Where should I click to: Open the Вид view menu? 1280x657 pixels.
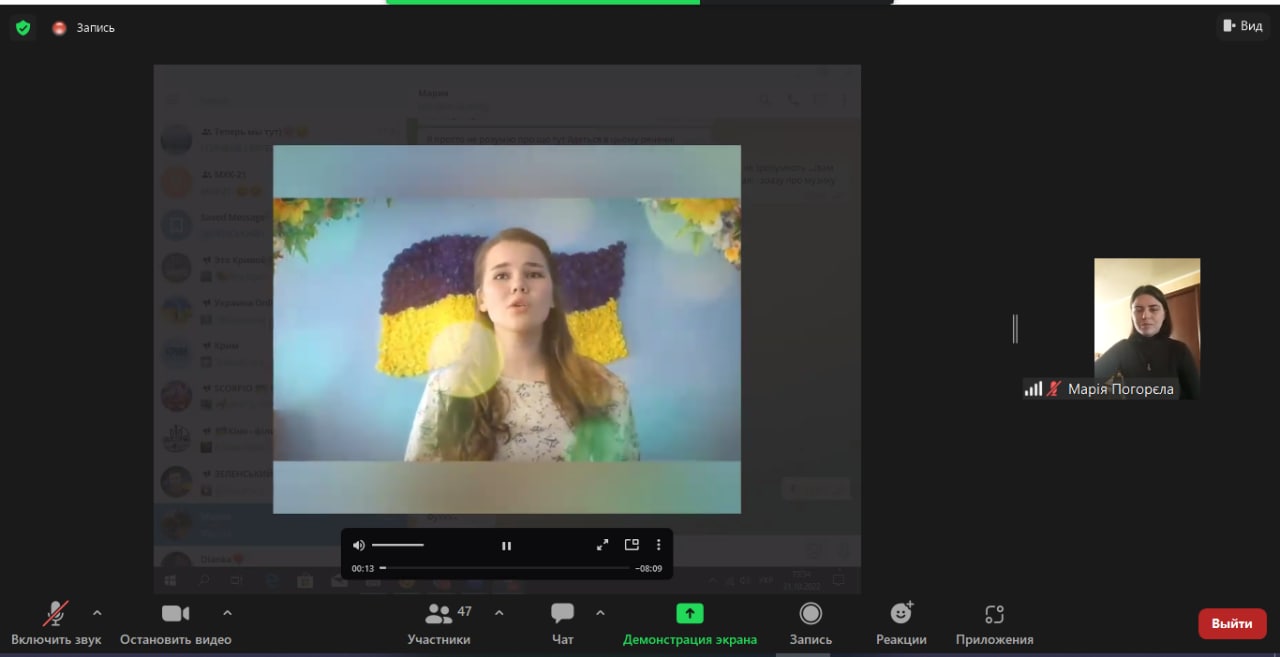click(x=1242, y=26)
